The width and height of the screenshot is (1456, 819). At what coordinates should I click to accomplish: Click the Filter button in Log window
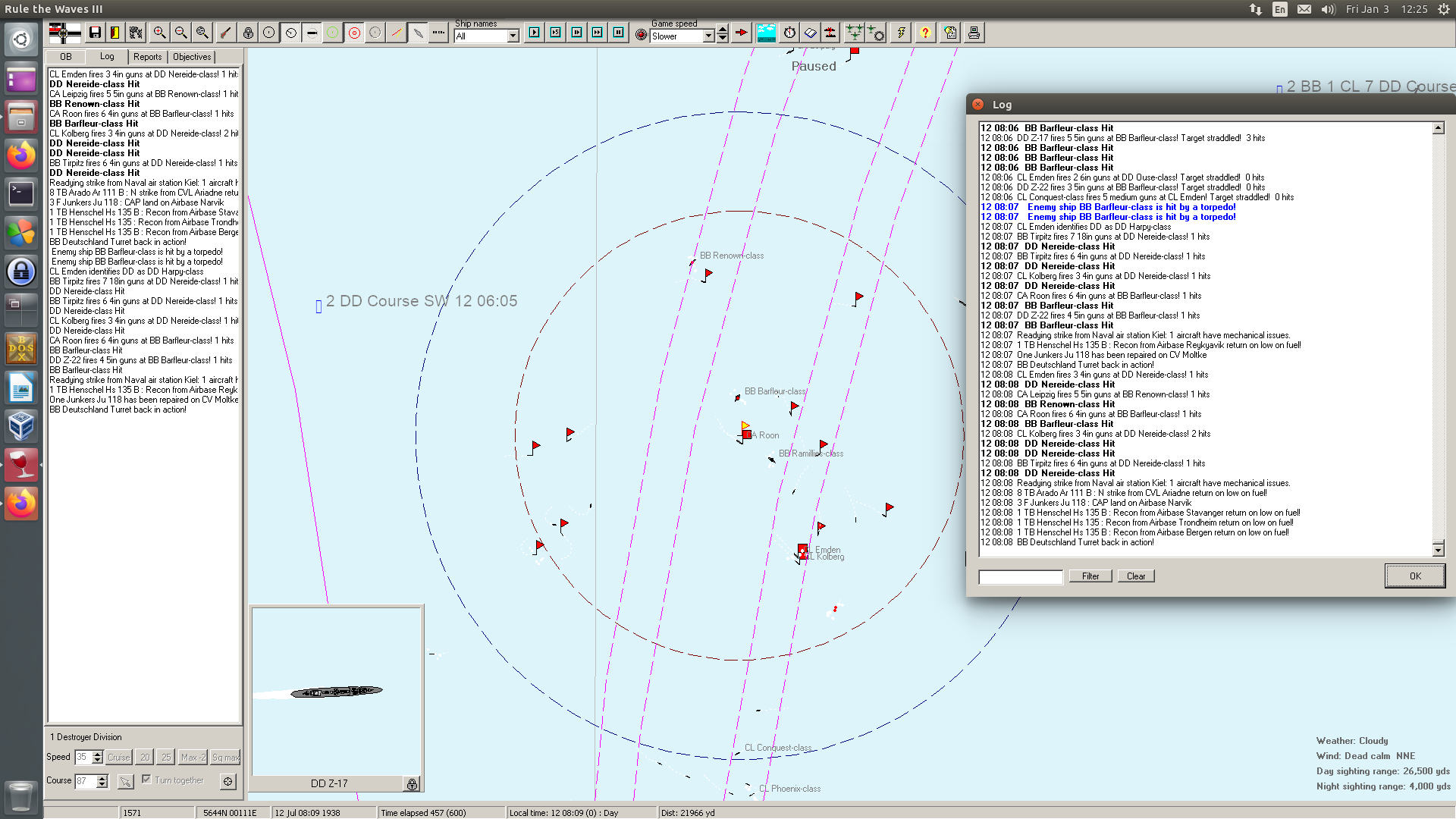(1090, 576)
